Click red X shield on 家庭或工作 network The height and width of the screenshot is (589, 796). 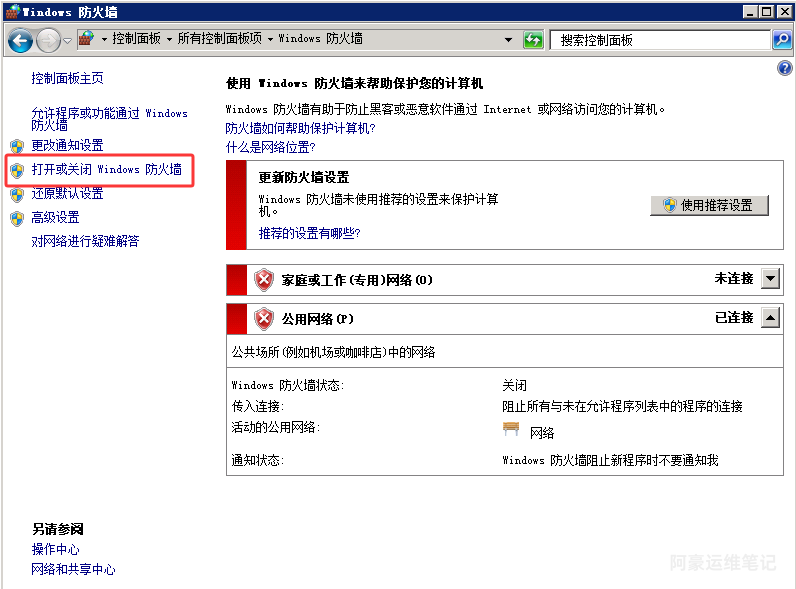pyautogui.click(x=264, y=280)
